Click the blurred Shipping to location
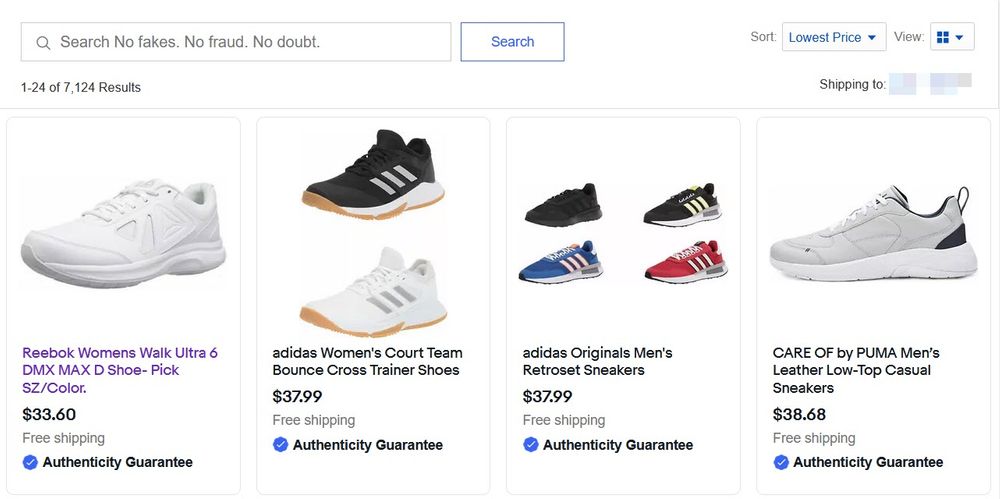The height and width of the screenshot is (499, 1000). [930, 85]
